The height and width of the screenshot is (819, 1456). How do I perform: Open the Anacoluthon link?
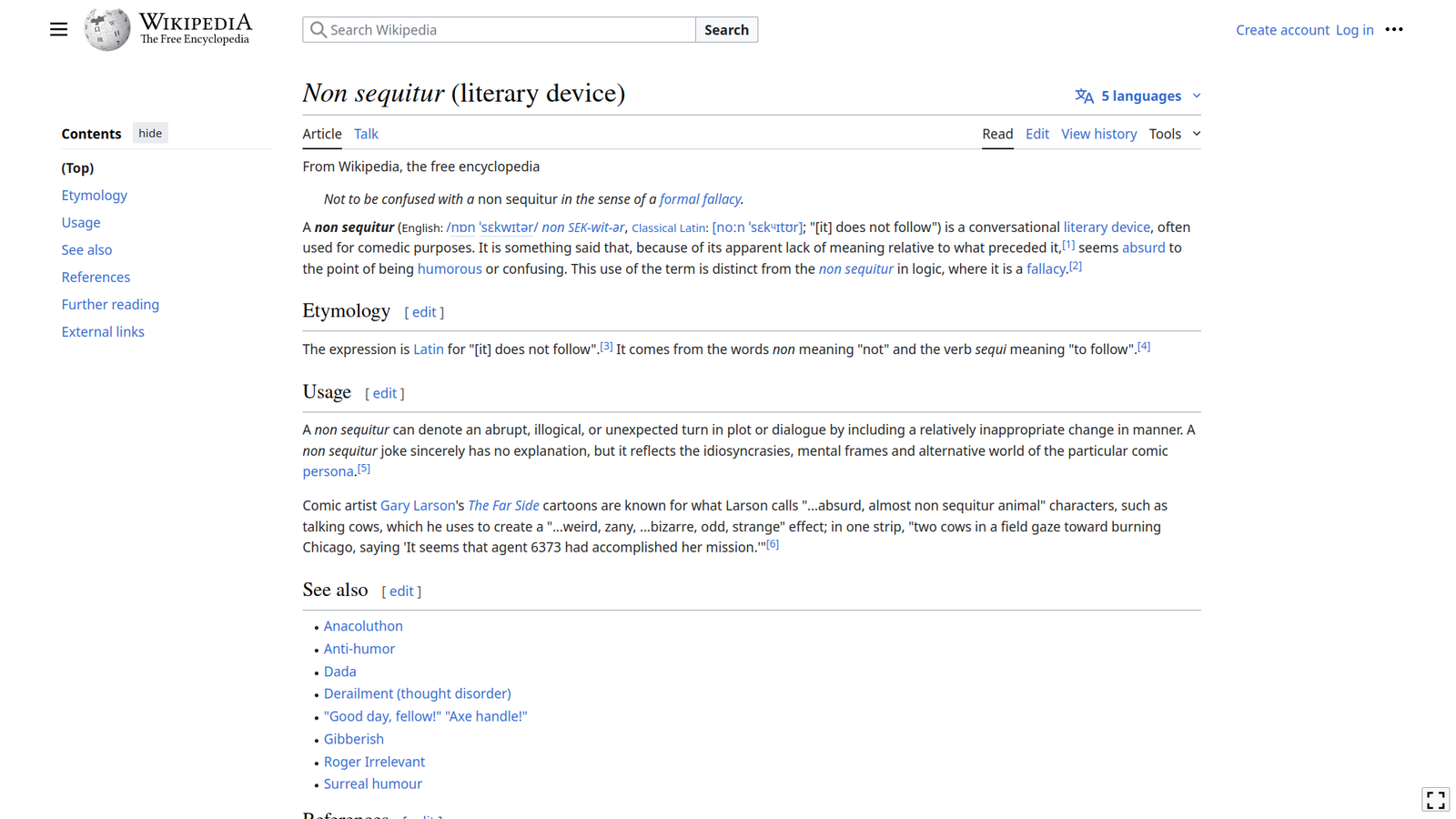click(363, 626)
